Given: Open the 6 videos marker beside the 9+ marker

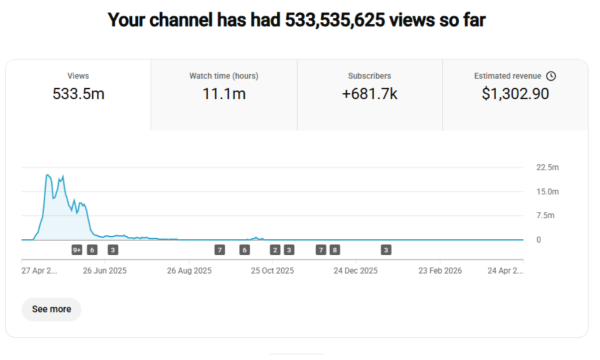Looking at the screenshot, I should tap(92, 250).
